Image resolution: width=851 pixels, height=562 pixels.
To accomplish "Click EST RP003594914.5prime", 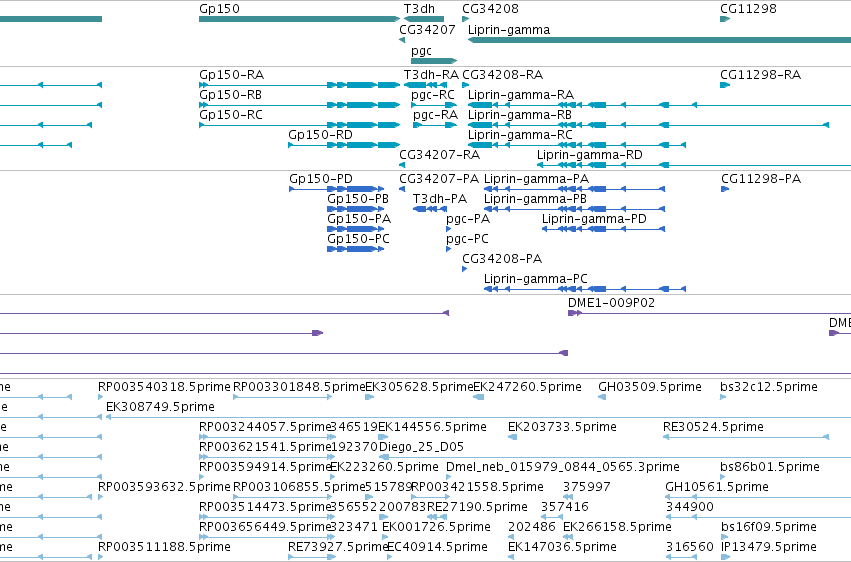I will pos(265,467).
